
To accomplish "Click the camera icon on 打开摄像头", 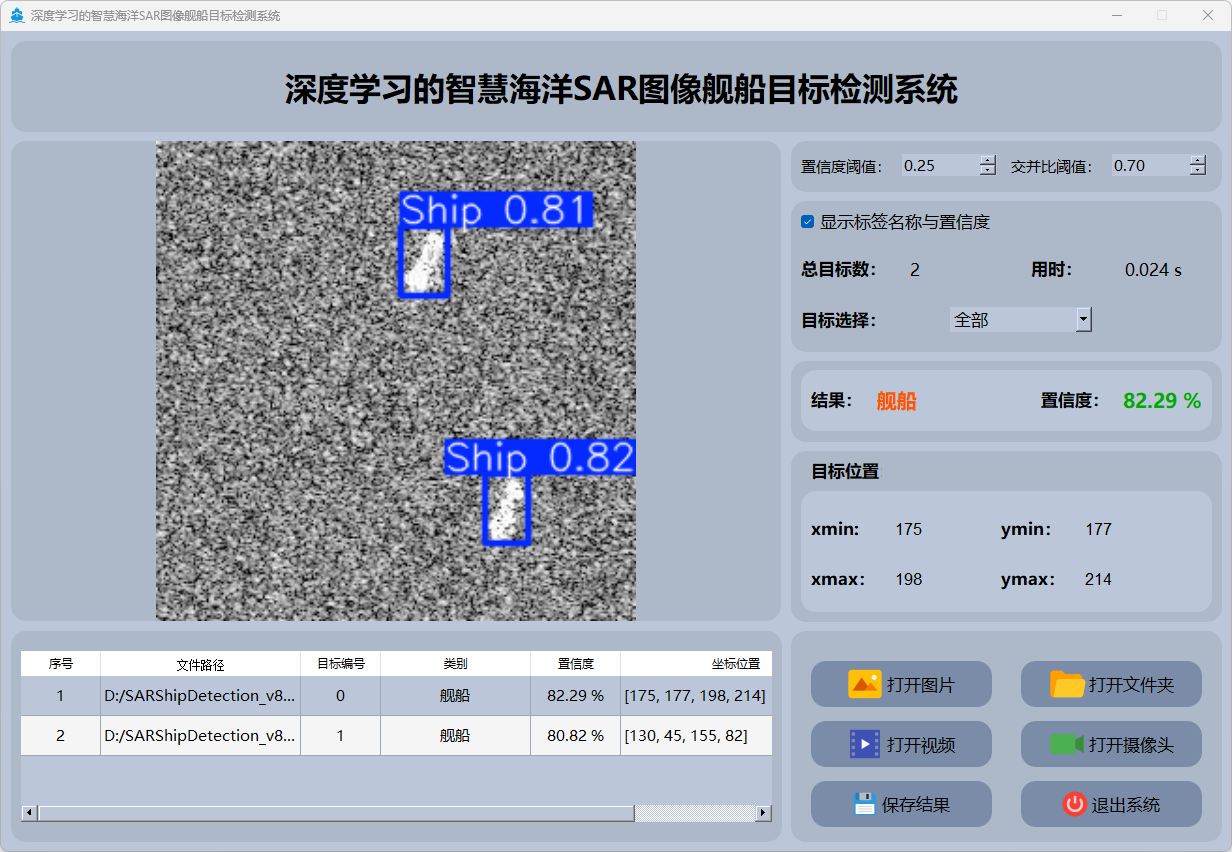I will [1067, 744].
